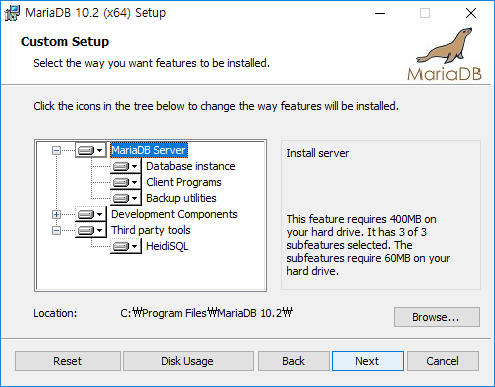Open Third party tools feature dropdown

[90, 230]
